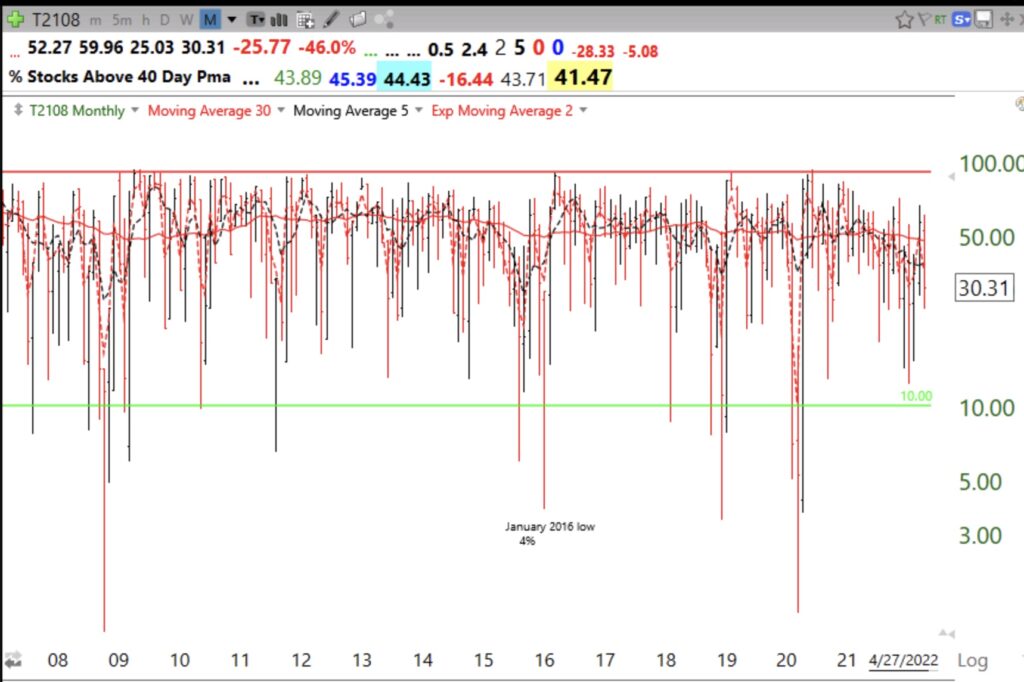
Task: Click the 30.31 last price value in header
Action: click(x=203, y=48)
